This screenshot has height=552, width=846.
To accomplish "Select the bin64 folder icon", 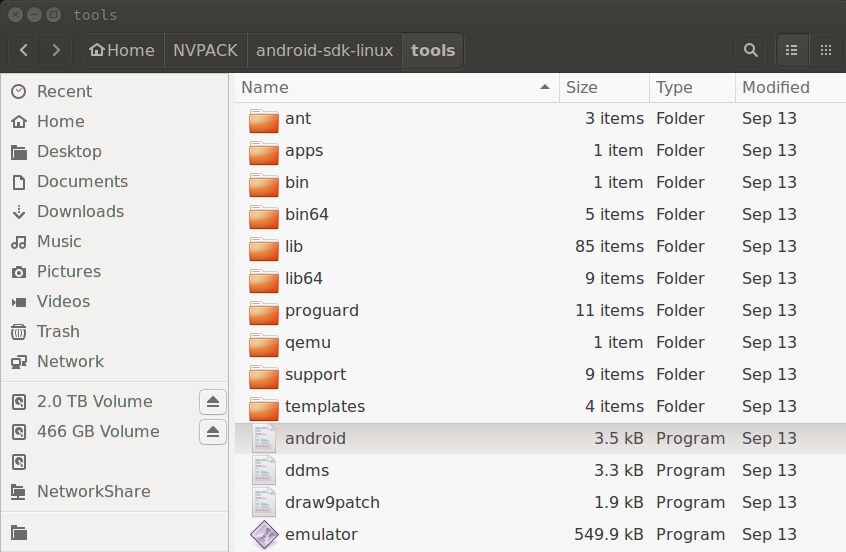I will [x=264, y=216].
